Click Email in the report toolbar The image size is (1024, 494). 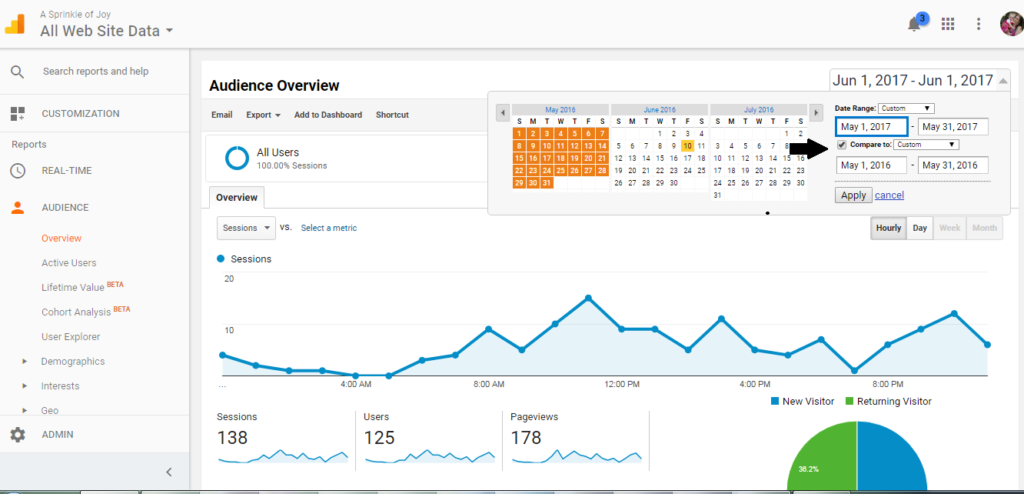point(222,115)
